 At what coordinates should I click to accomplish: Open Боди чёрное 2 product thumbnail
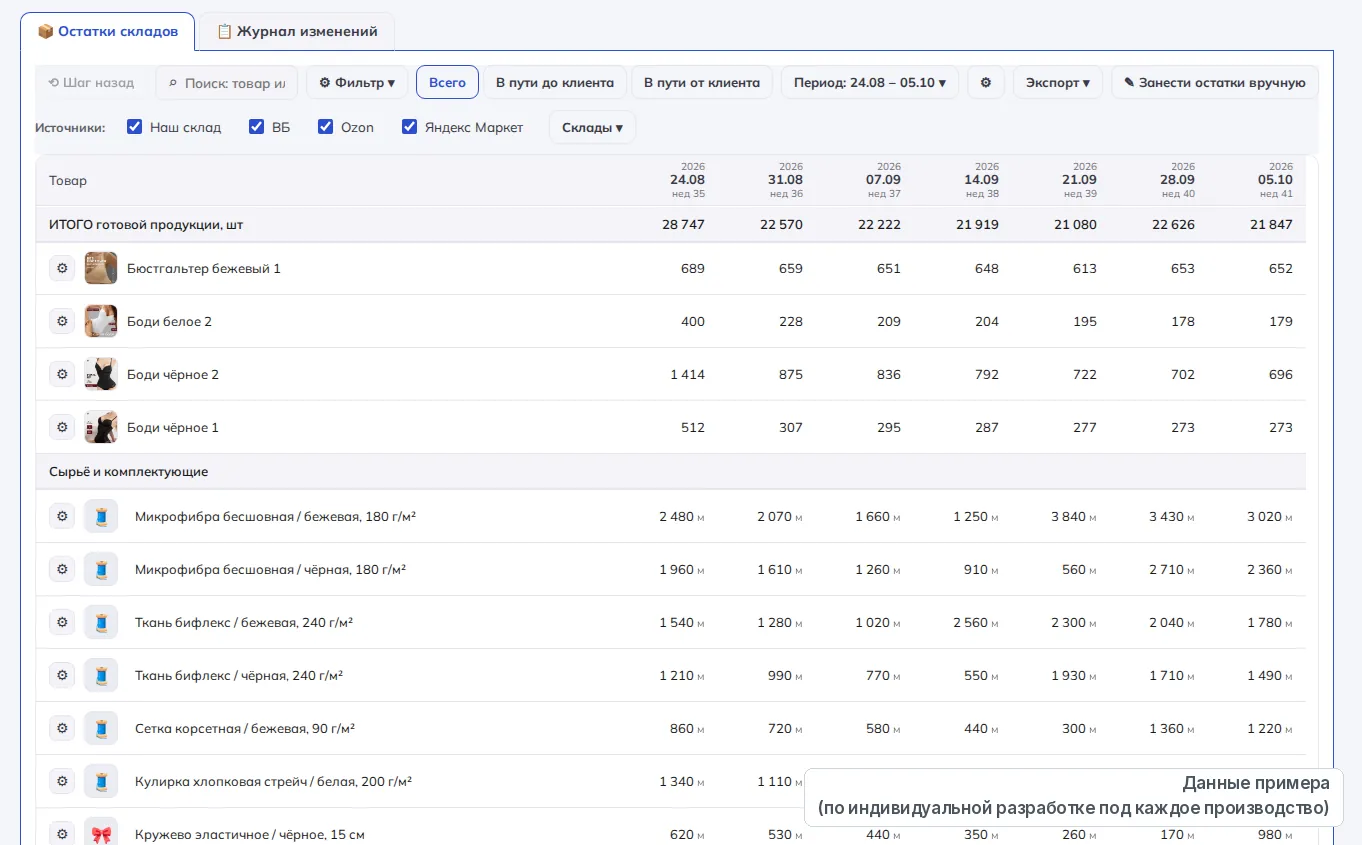click(101, 374)
